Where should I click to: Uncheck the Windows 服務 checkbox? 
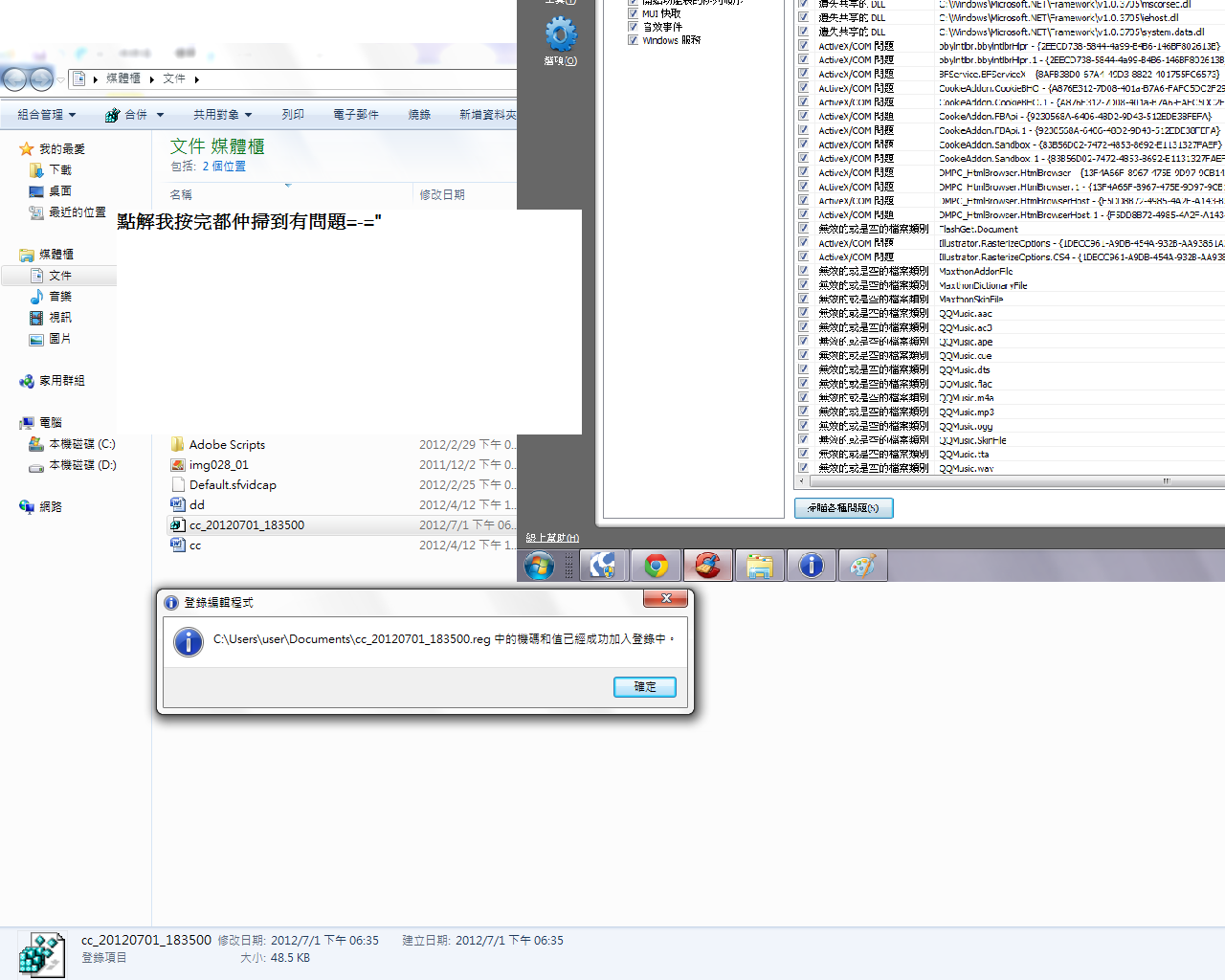tap(633, 40)
